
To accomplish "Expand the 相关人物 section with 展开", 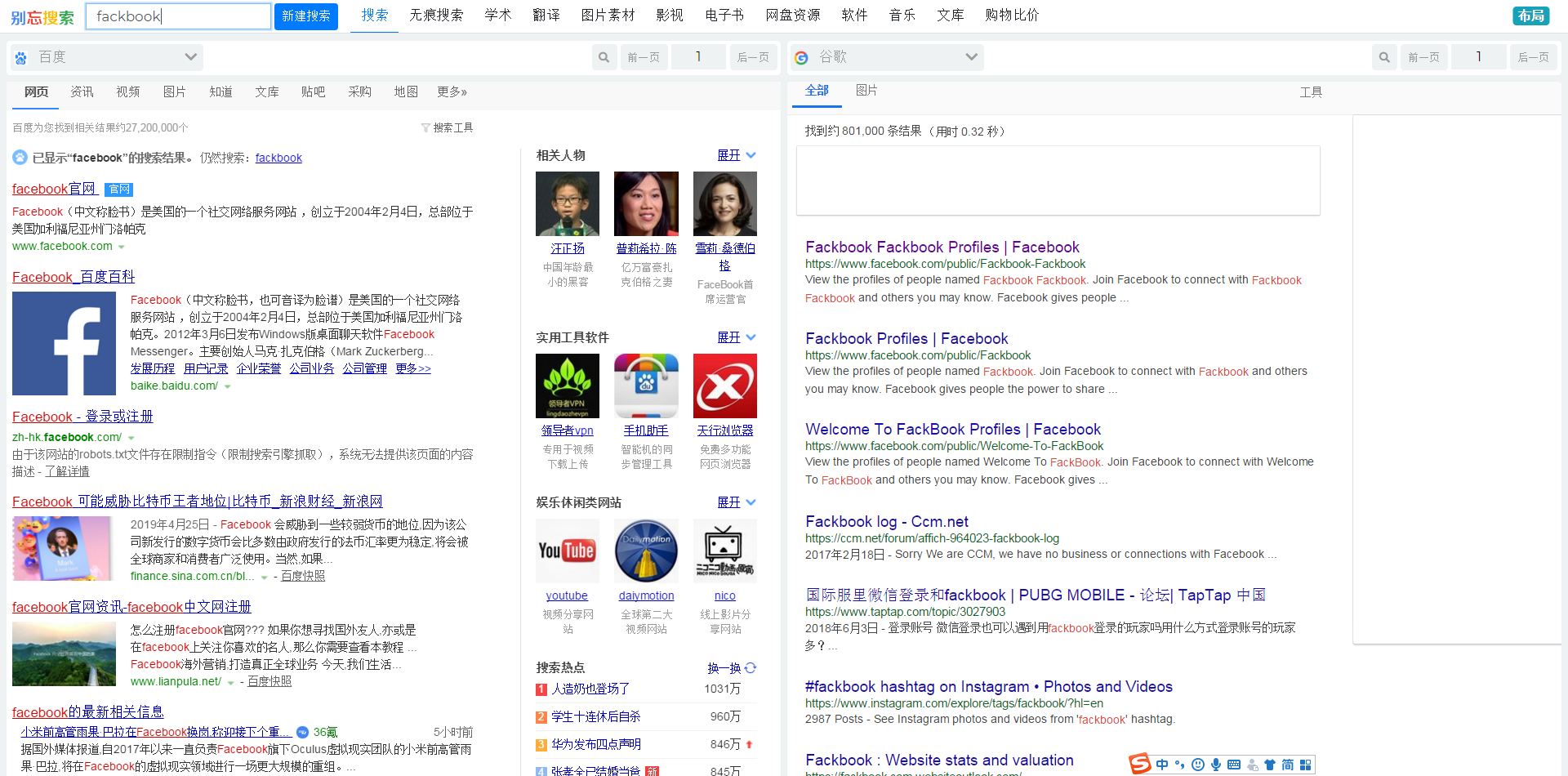I will (737, 155).
